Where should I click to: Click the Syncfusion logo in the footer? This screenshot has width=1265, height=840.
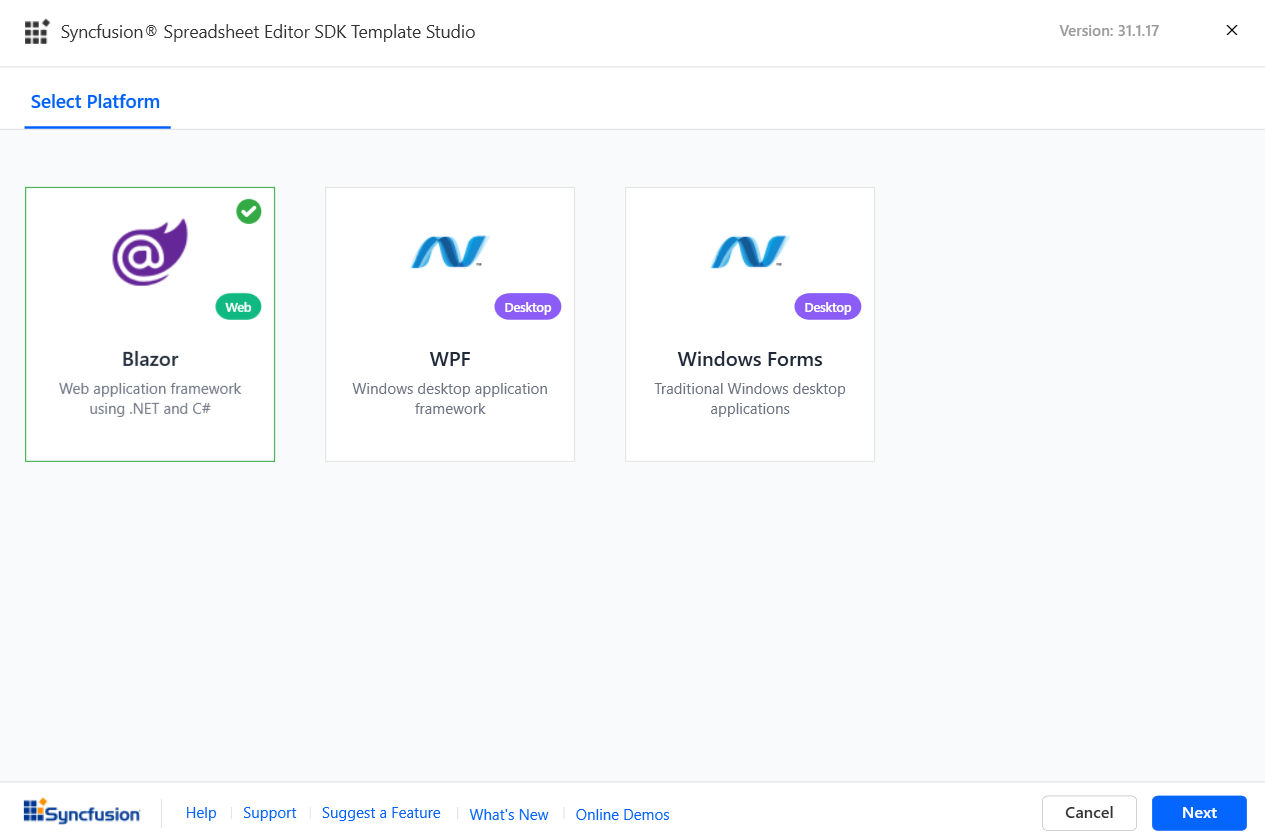pos(82,812)
